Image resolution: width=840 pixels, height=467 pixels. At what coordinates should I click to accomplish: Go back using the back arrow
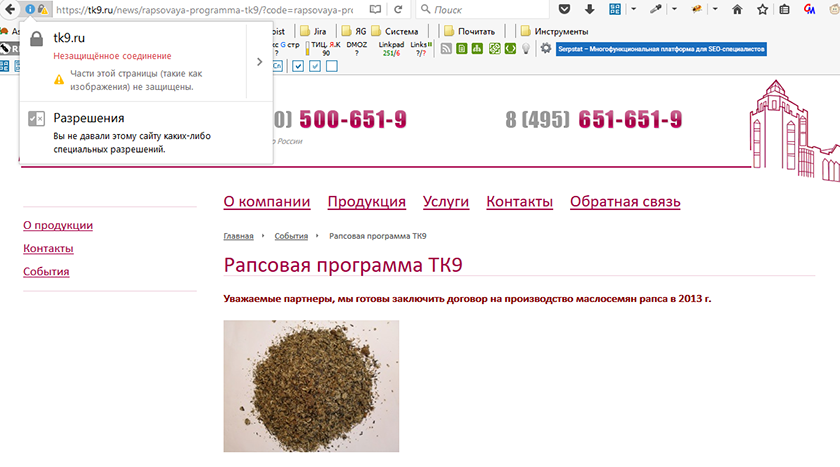(x=10, y=9)
